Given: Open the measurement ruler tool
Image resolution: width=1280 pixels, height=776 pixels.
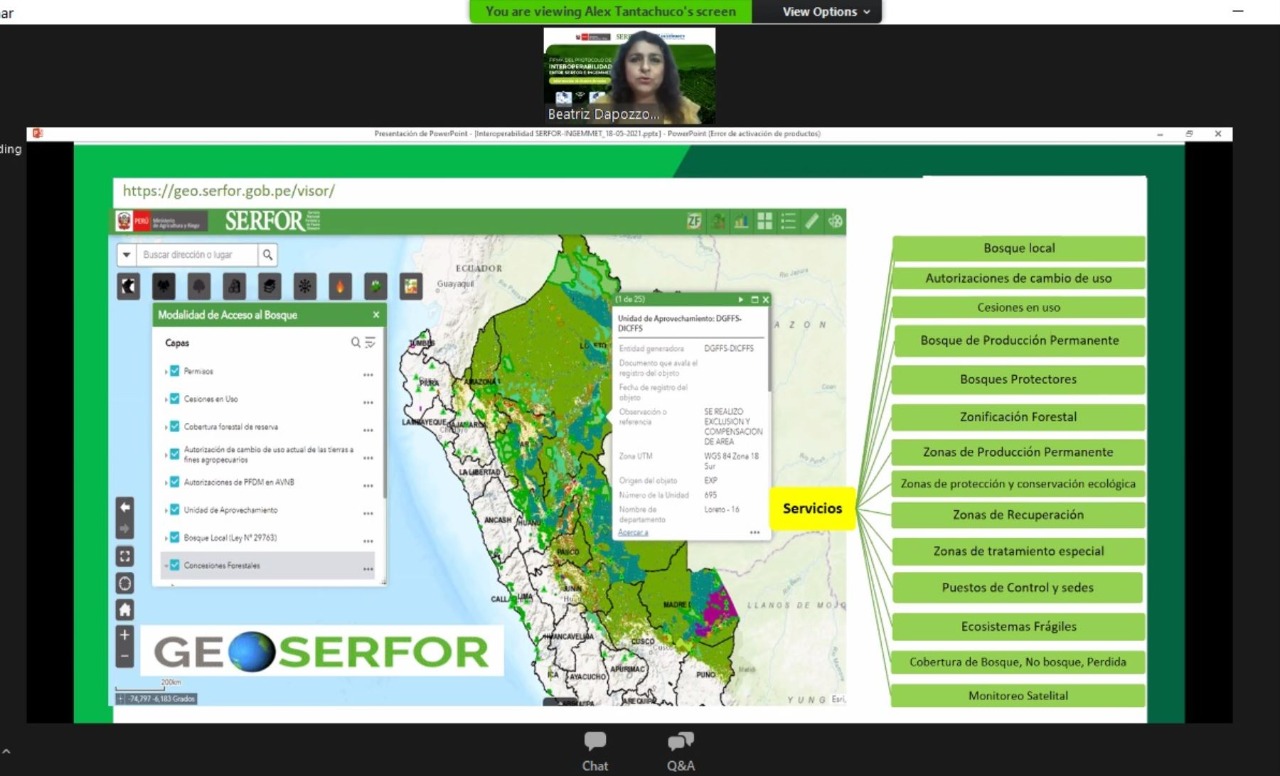Looking at the screenshot, I should [x=812, y=221].
